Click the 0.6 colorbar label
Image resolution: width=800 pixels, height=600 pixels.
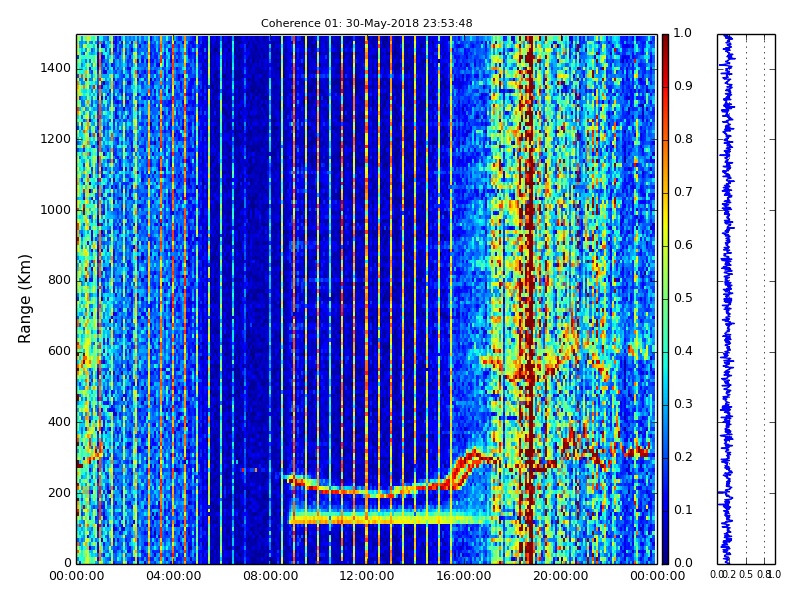click(x=683, y=245)
